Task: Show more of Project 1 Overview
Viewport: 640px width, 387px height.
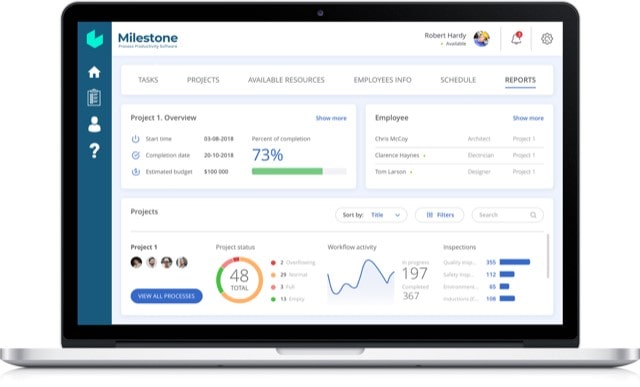Action: (331, 118)
